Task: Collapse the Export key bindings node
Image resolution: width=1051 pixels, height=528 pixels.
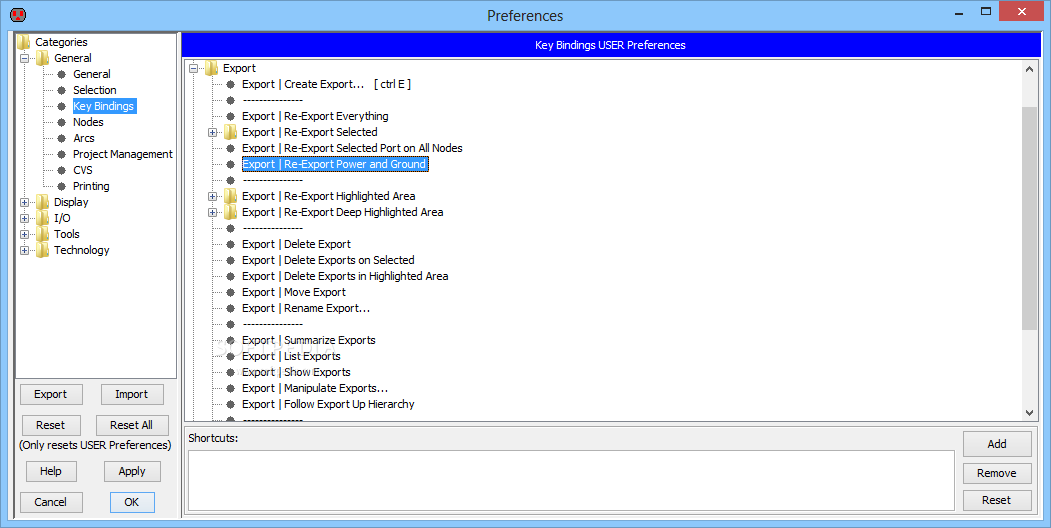Action: pos(193,68)
